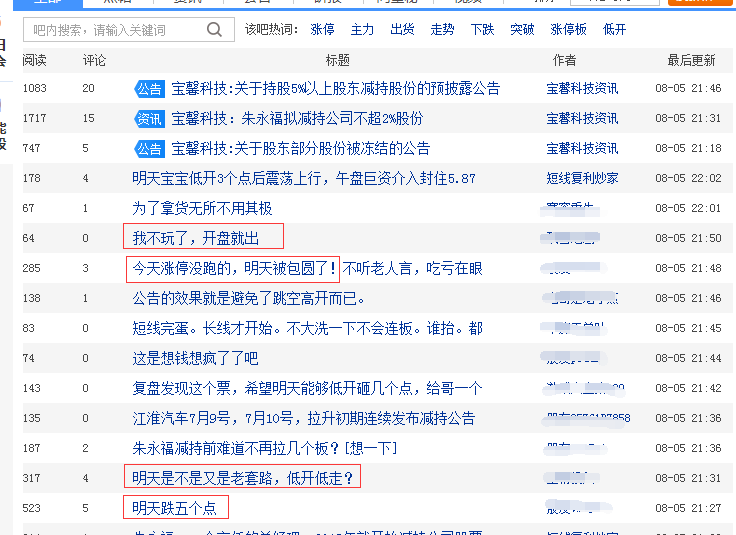Select hot word 涨停

click(322, 30)
